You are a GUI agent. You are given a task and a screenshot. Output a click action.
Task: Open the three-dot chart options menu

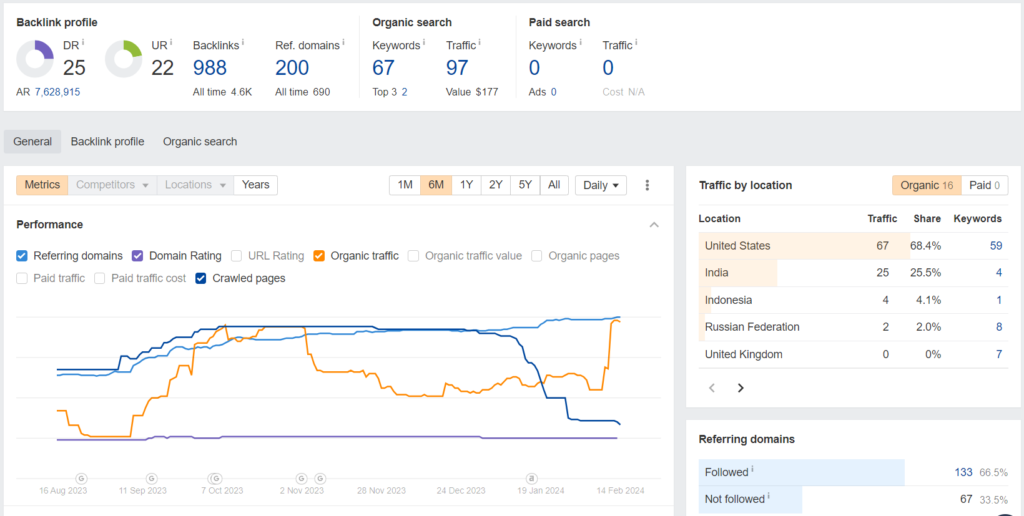coord(647,185)
